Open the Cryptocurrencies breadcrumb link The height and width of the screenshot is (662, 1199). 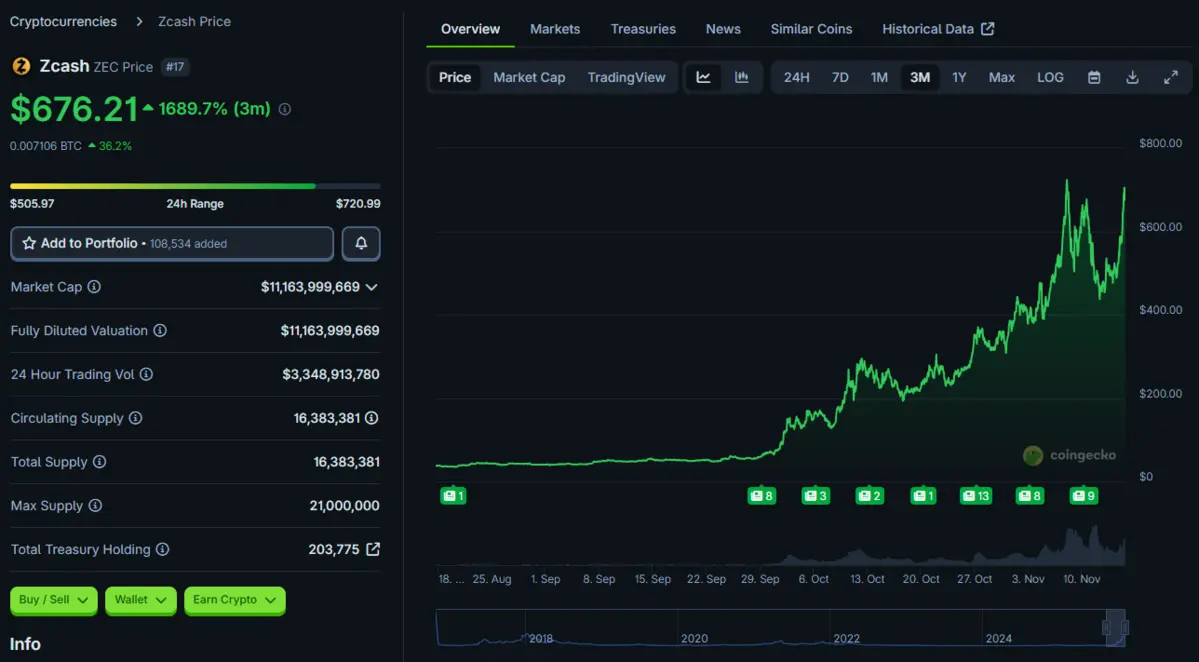(x=63, y=21)
